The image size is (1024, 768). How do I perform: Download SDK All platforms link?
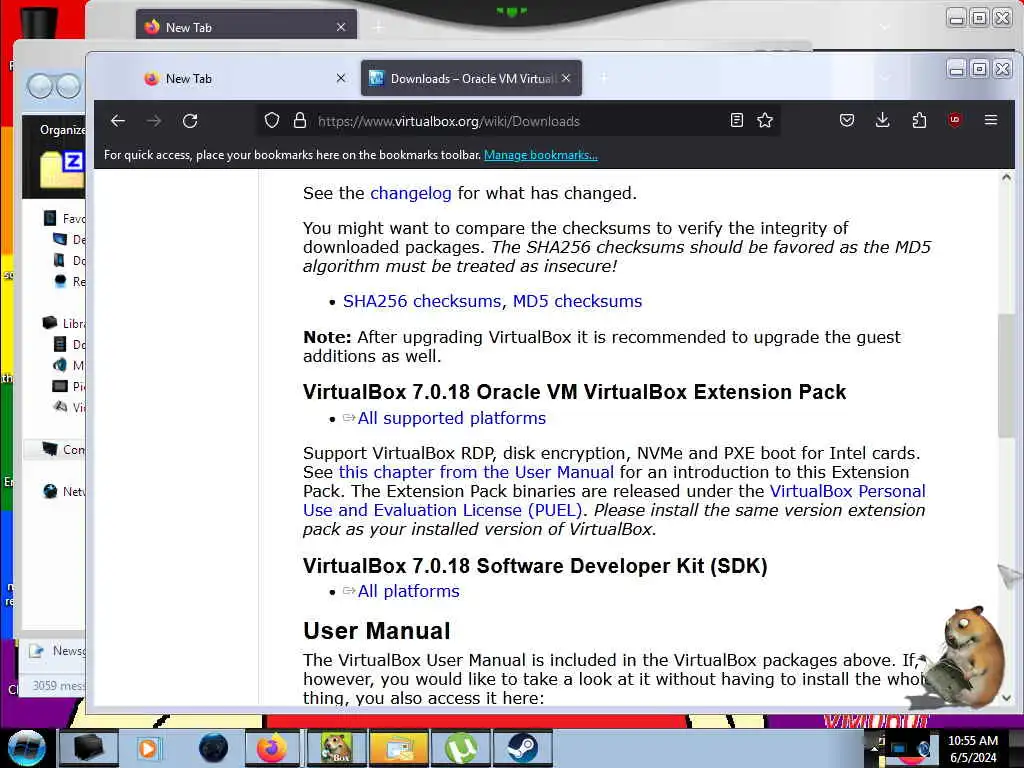click(408, 591)
